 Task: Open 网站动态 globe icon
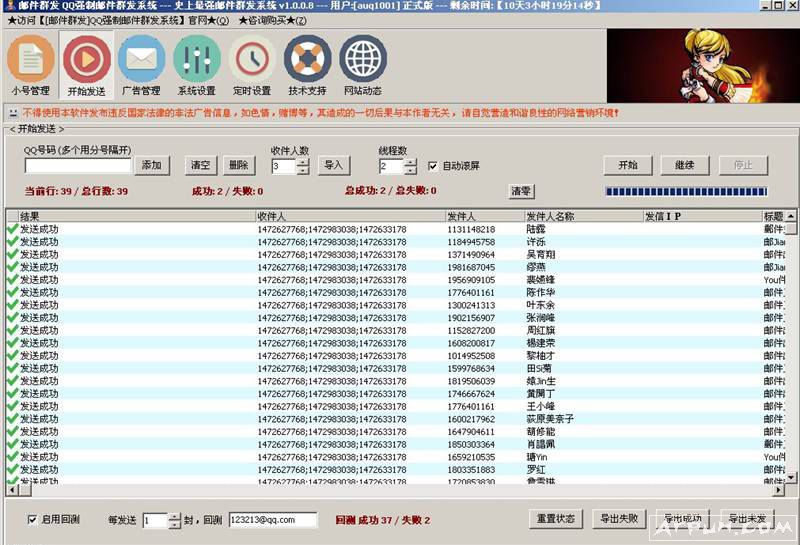(x=362, y=62)
